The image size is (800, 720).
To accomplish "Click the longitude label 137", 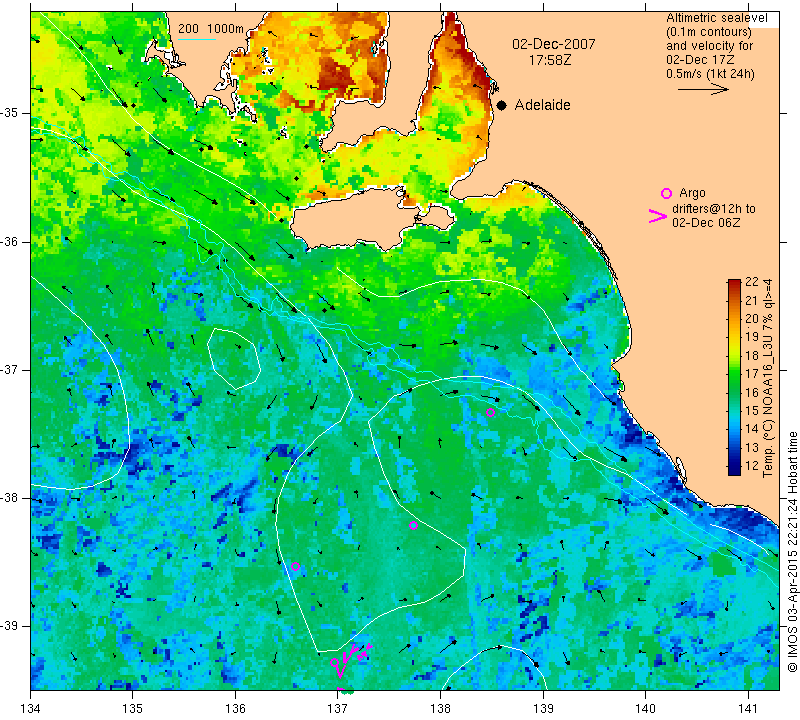I will click(338, 708).
